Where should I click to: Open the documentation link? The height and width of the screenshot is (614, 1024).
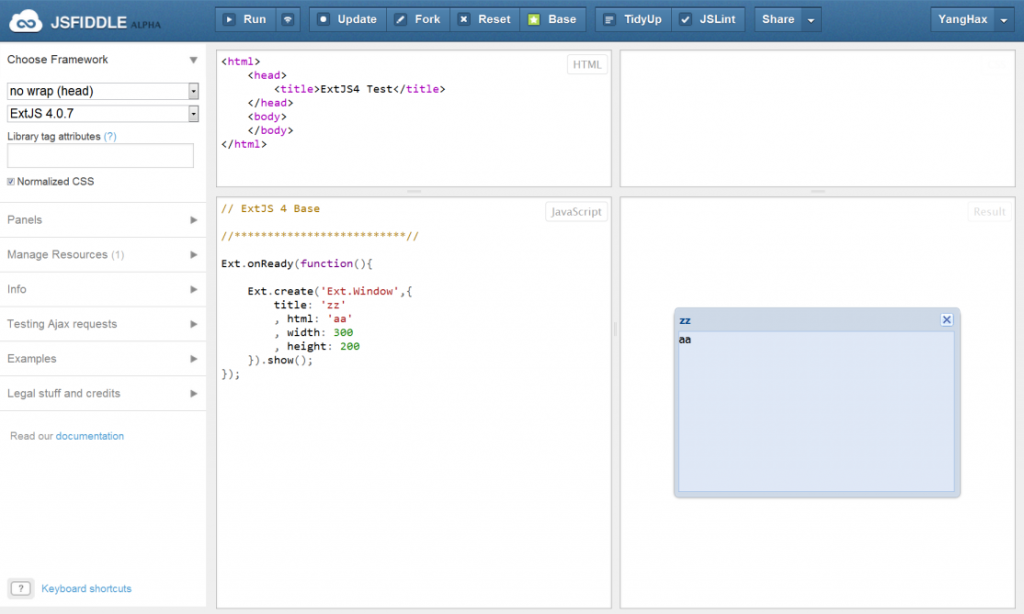click(89, 436)
